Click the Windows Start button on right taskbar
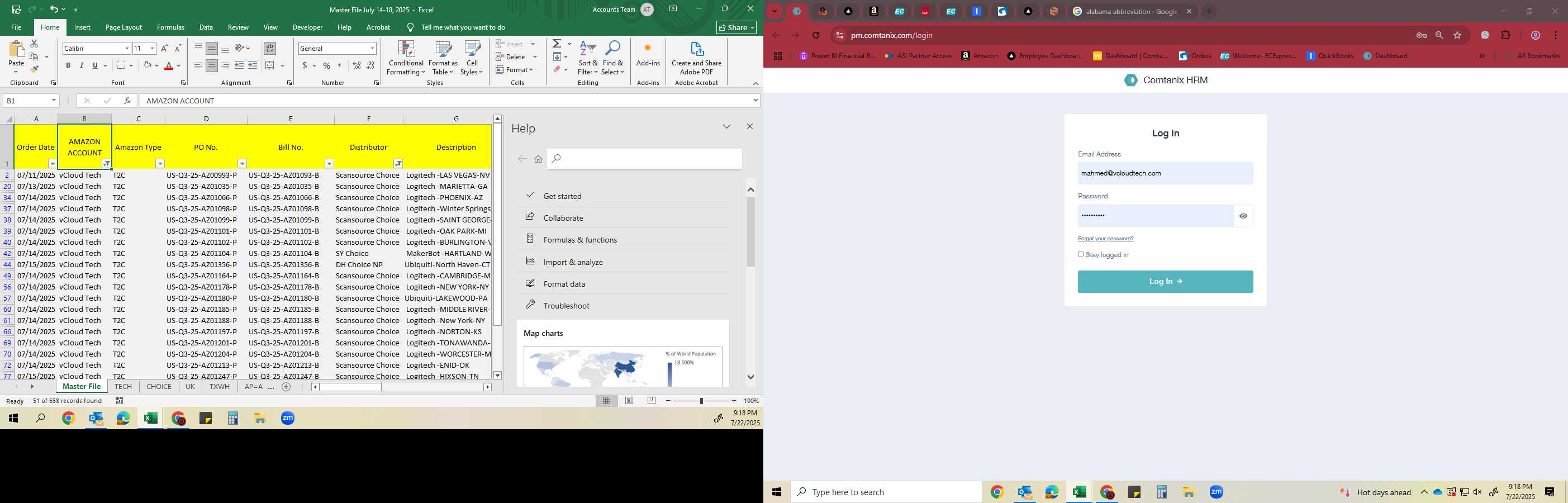The image size is (1568, 503). [777, 492]
